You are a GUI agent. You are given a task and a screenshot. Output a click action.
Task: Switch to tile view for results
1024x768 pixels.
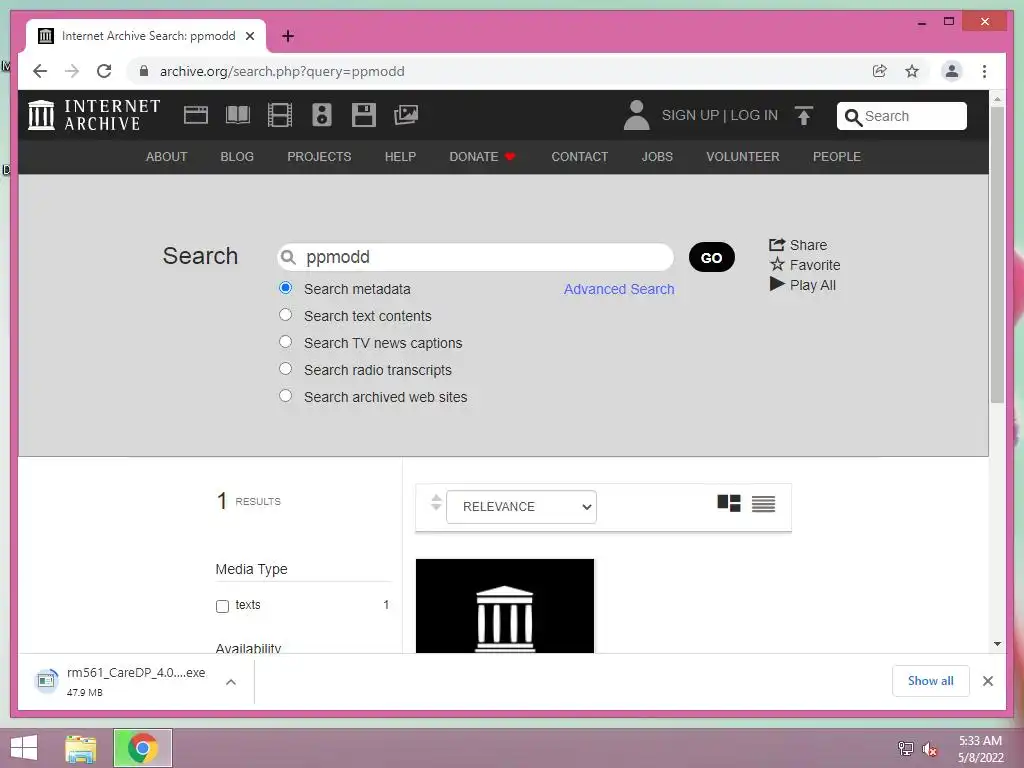click(729, 504)
